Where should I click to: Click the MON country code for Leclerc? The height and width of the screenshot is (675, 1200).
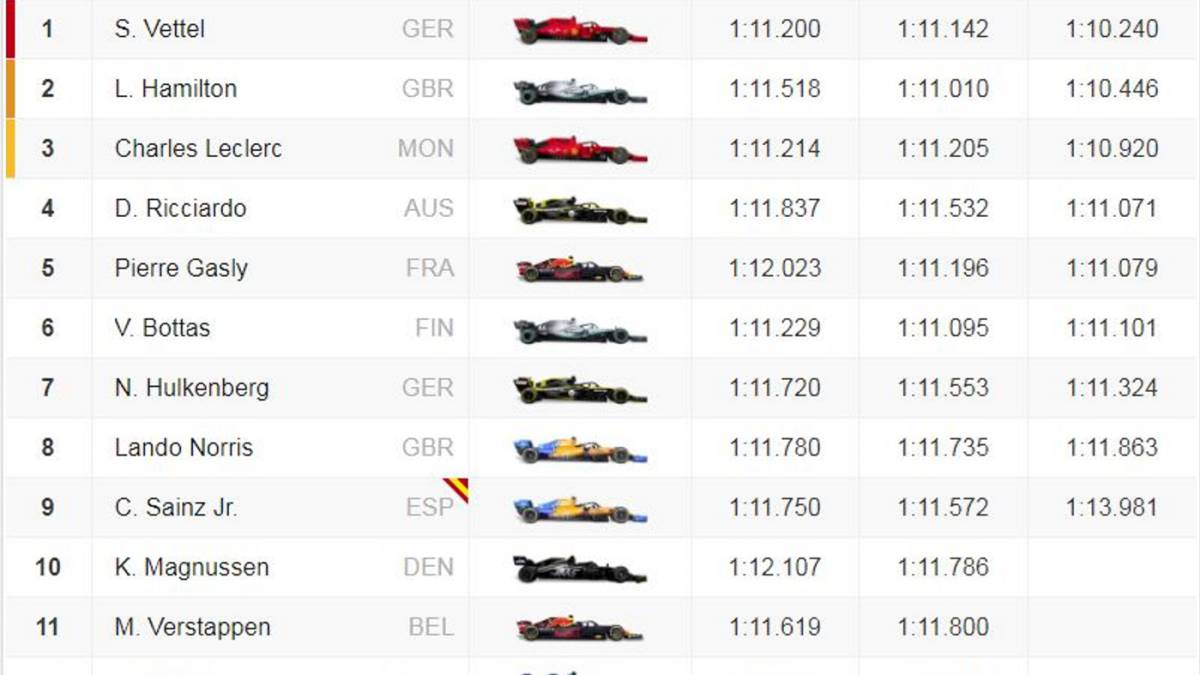pos(426,149)
